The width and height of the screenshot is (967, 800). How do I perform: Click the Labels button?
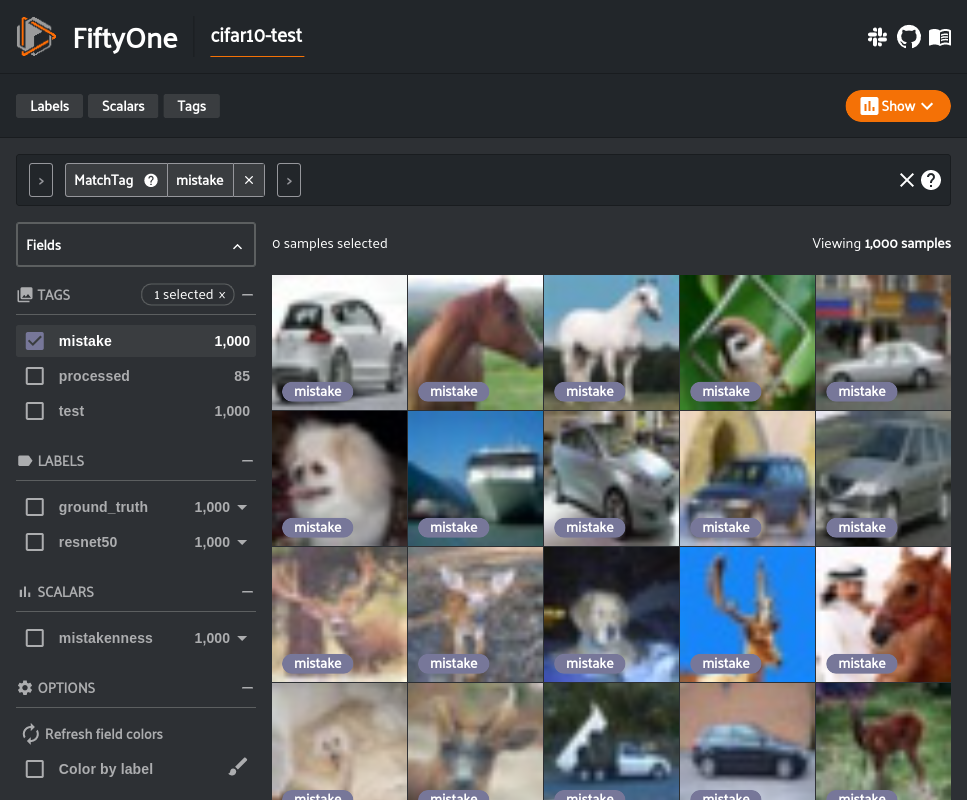coord(49,106)
